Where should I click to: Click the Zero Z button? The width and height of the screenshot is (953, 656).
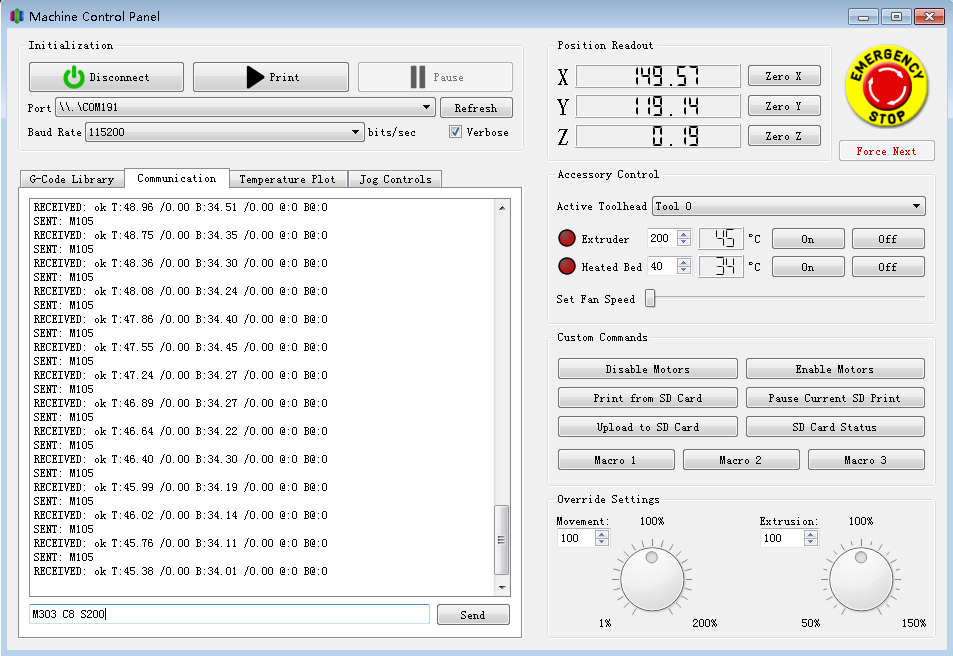(x=784, y=136)
